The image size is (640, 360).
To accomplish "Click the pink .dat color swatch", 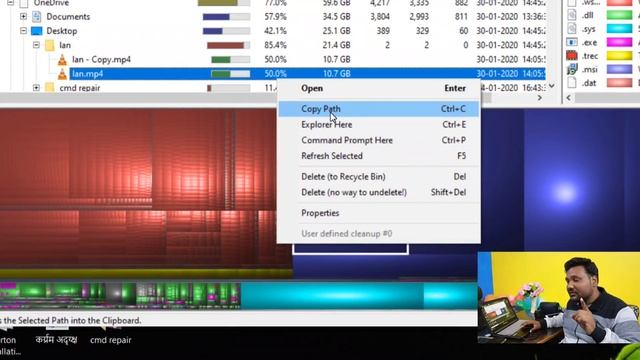I will tap(619, 82).
